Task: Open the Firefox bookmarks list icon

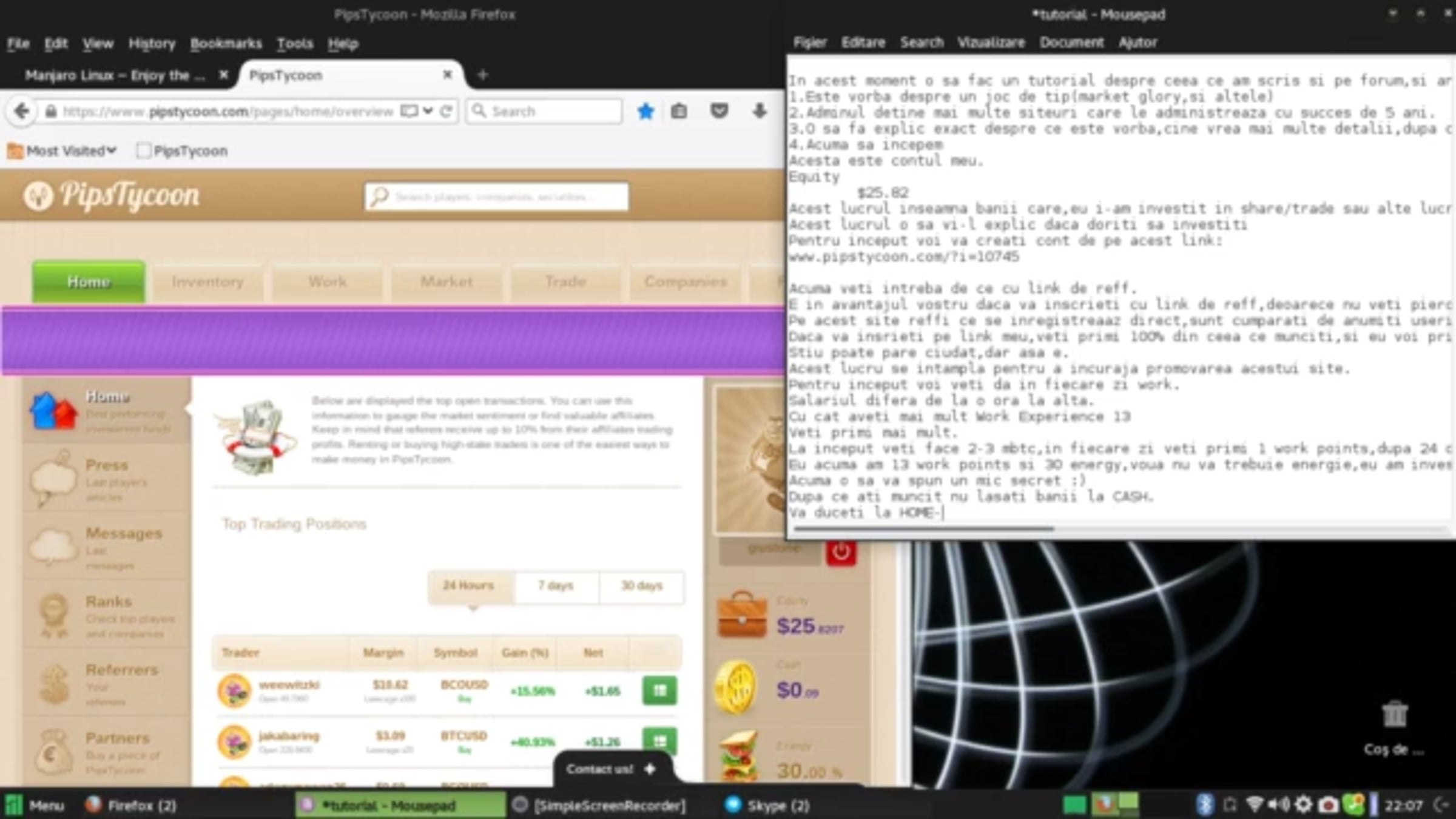Action: coord(679,111)
